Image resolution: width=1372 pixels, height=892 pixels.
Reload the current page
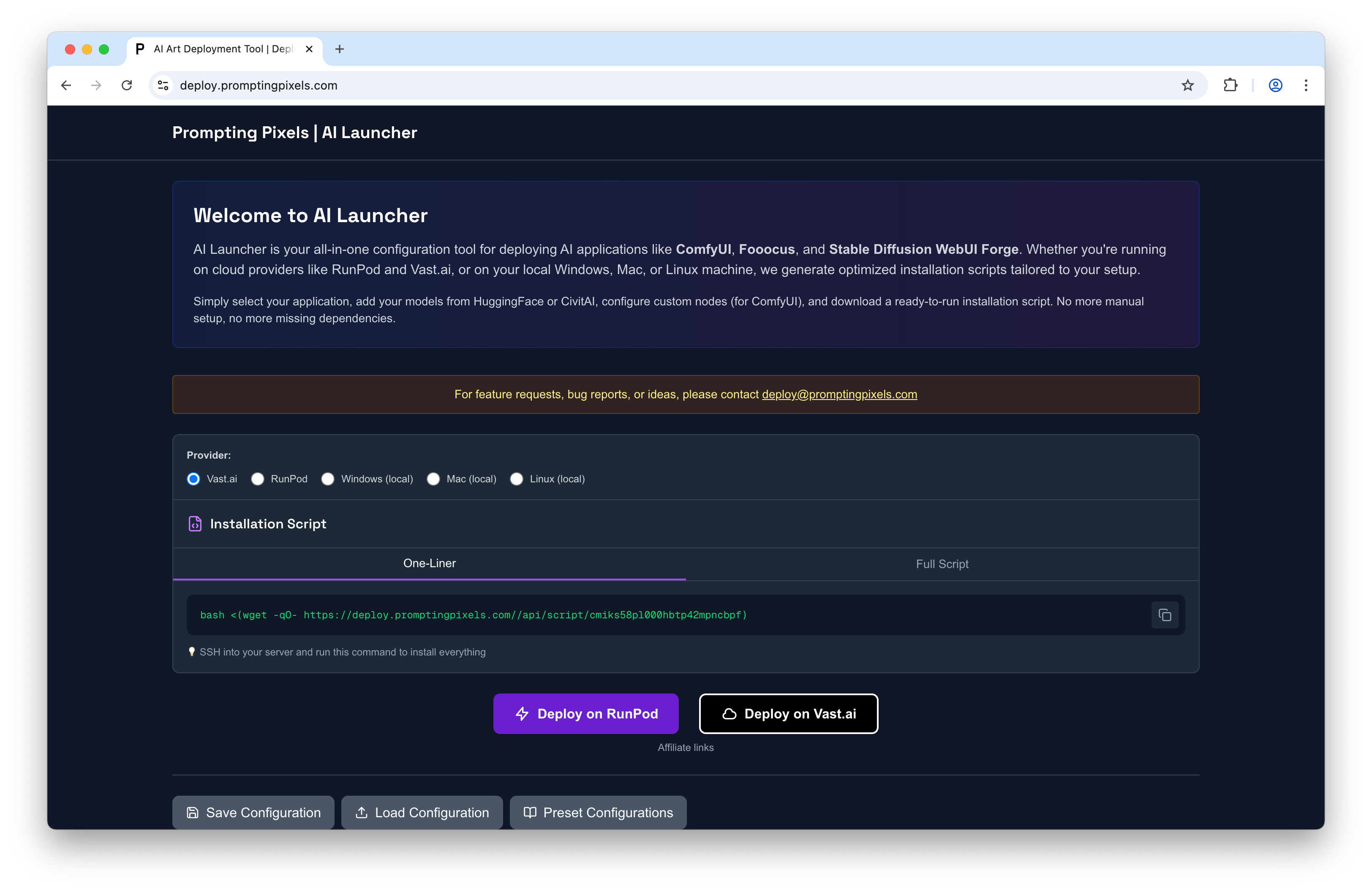tap(127, 85)
